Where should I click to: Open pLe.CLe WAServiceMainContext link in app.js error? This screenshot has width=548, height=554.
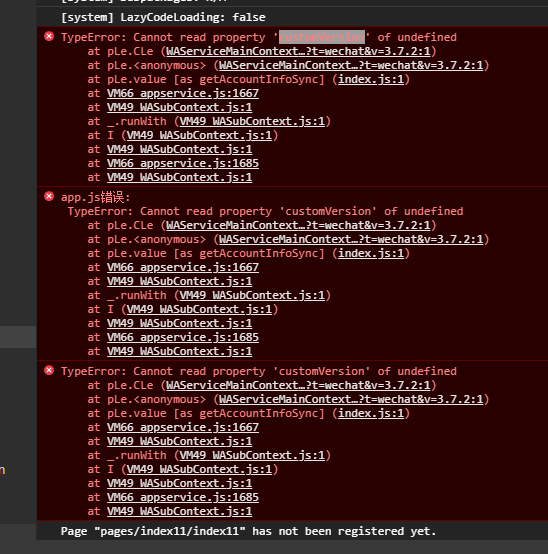point(298,225)
